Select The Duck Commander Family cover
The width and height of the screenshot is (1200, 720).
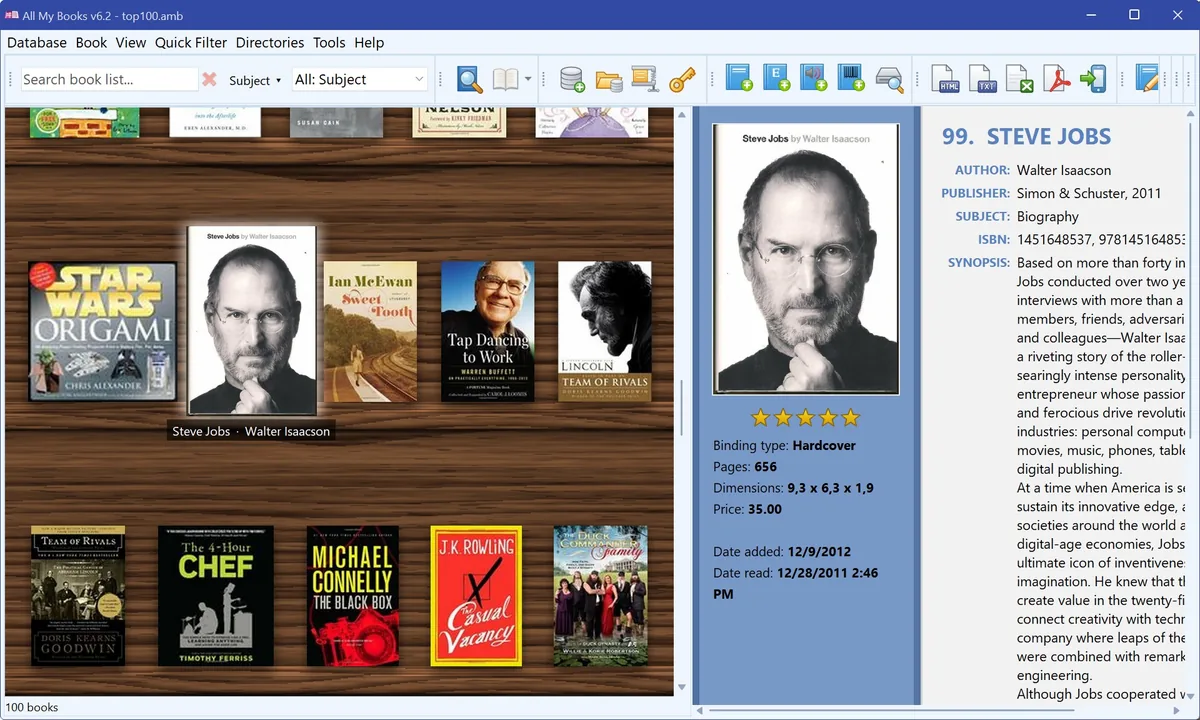[x=601, y=596]
